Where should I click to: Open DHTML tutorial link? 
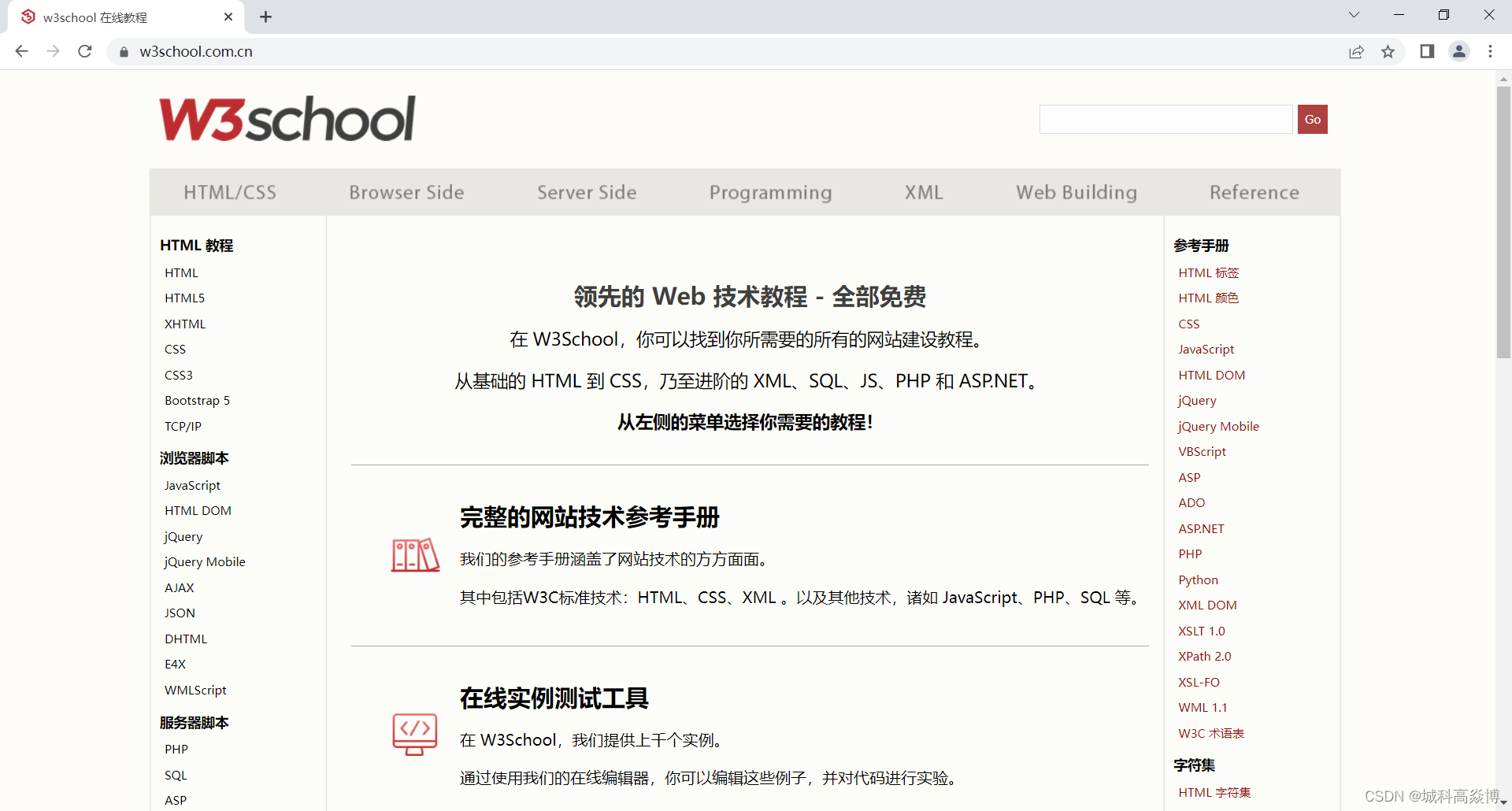186,639
